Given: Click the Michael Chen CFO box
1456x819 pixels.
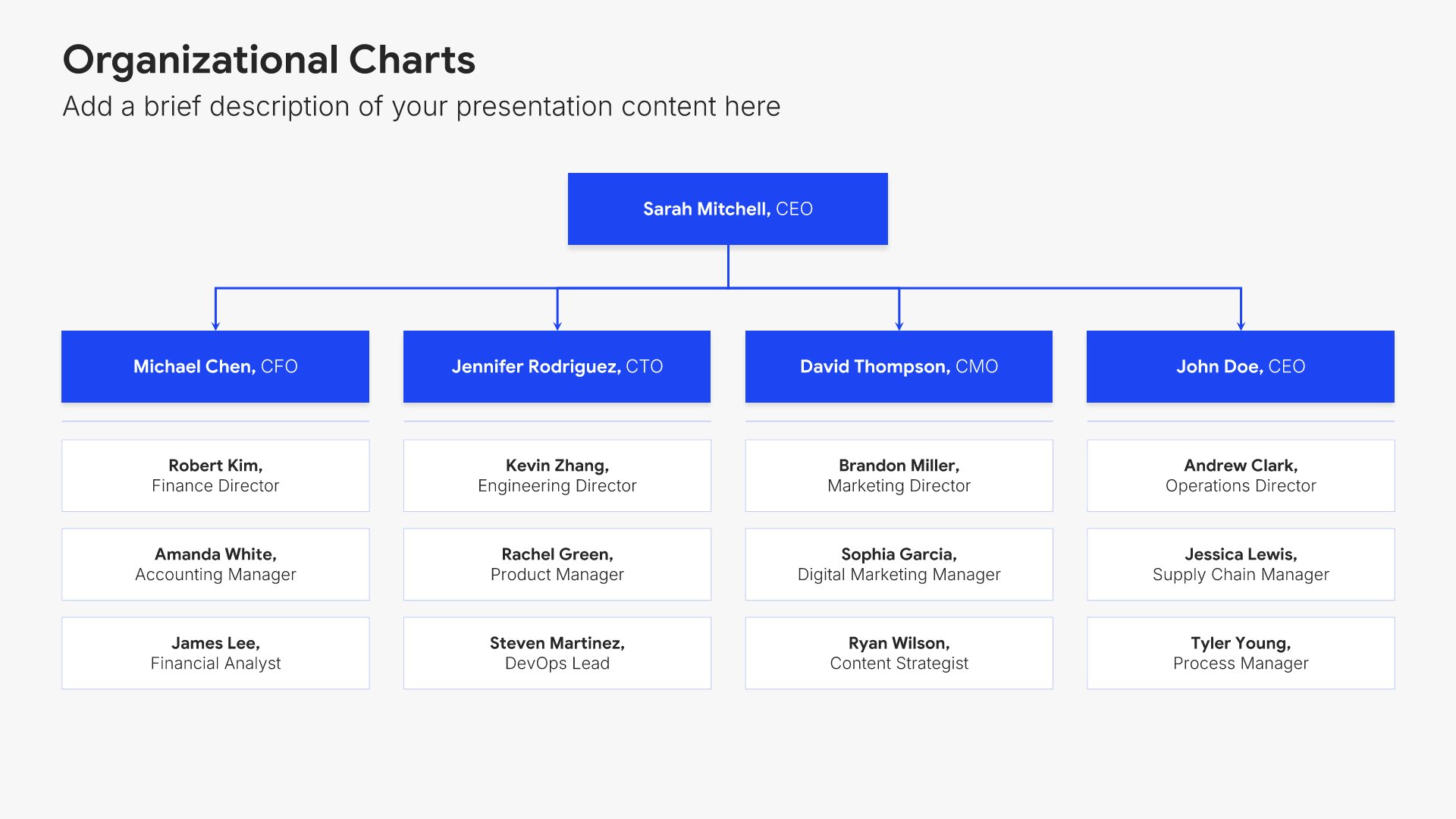Looking at the screenshot, I should 215,366.
